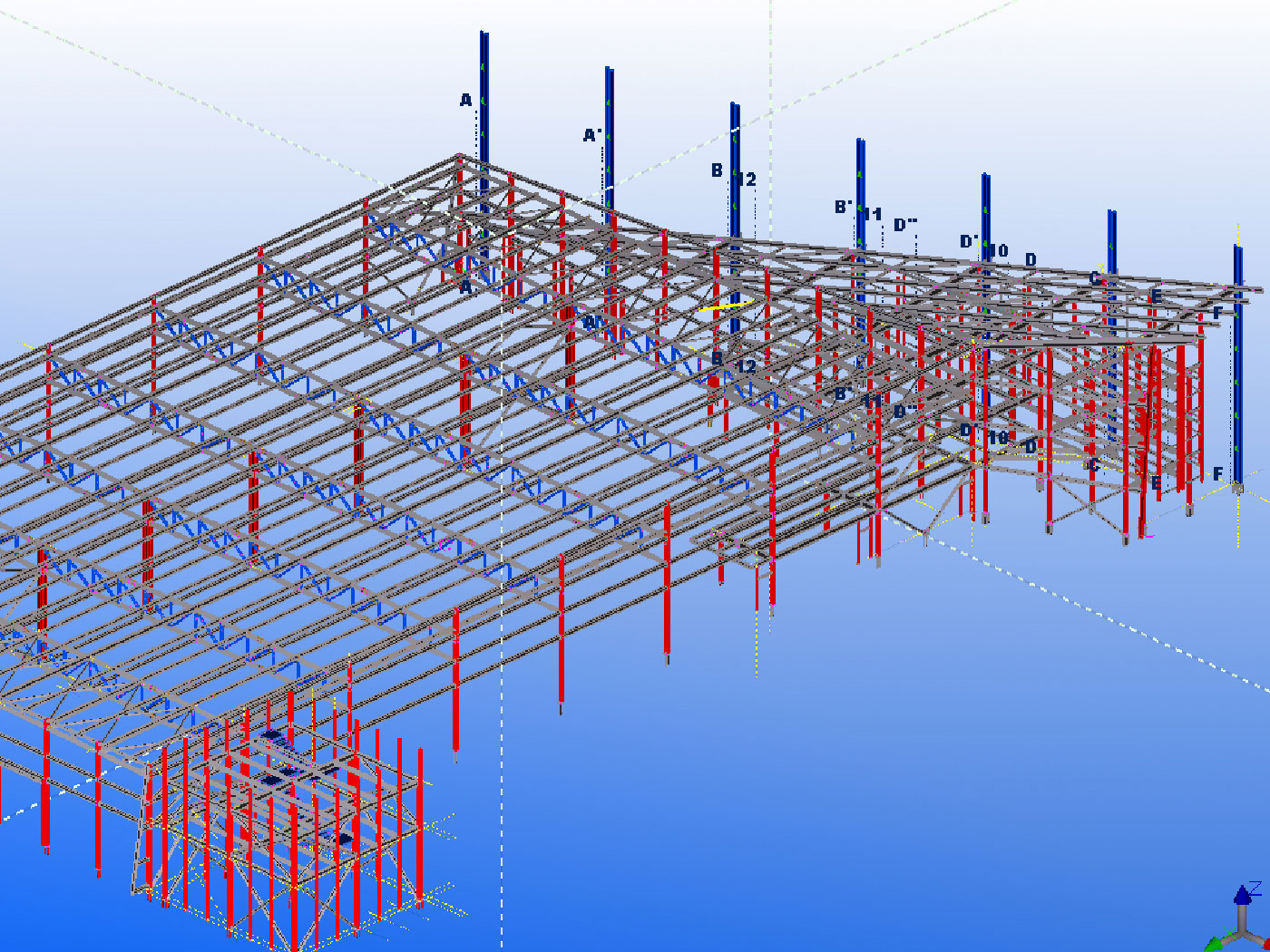The height and width of the screenshot is (952, 1270).
Task: Click the upper grid label 11
Action: [x=872, y=215]
